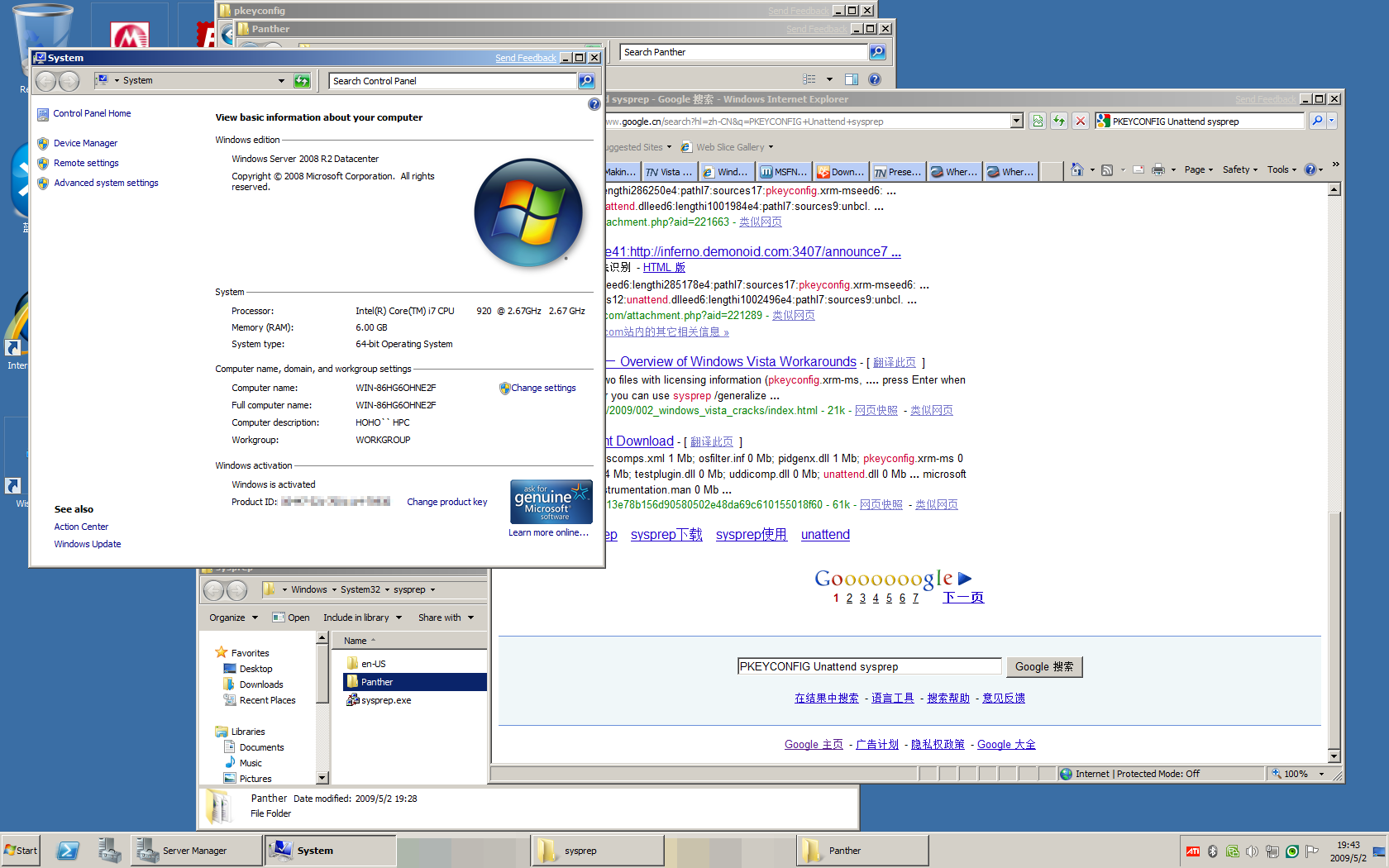Click Change product key link
The image size is (1389, 868).
coord(446,502)
